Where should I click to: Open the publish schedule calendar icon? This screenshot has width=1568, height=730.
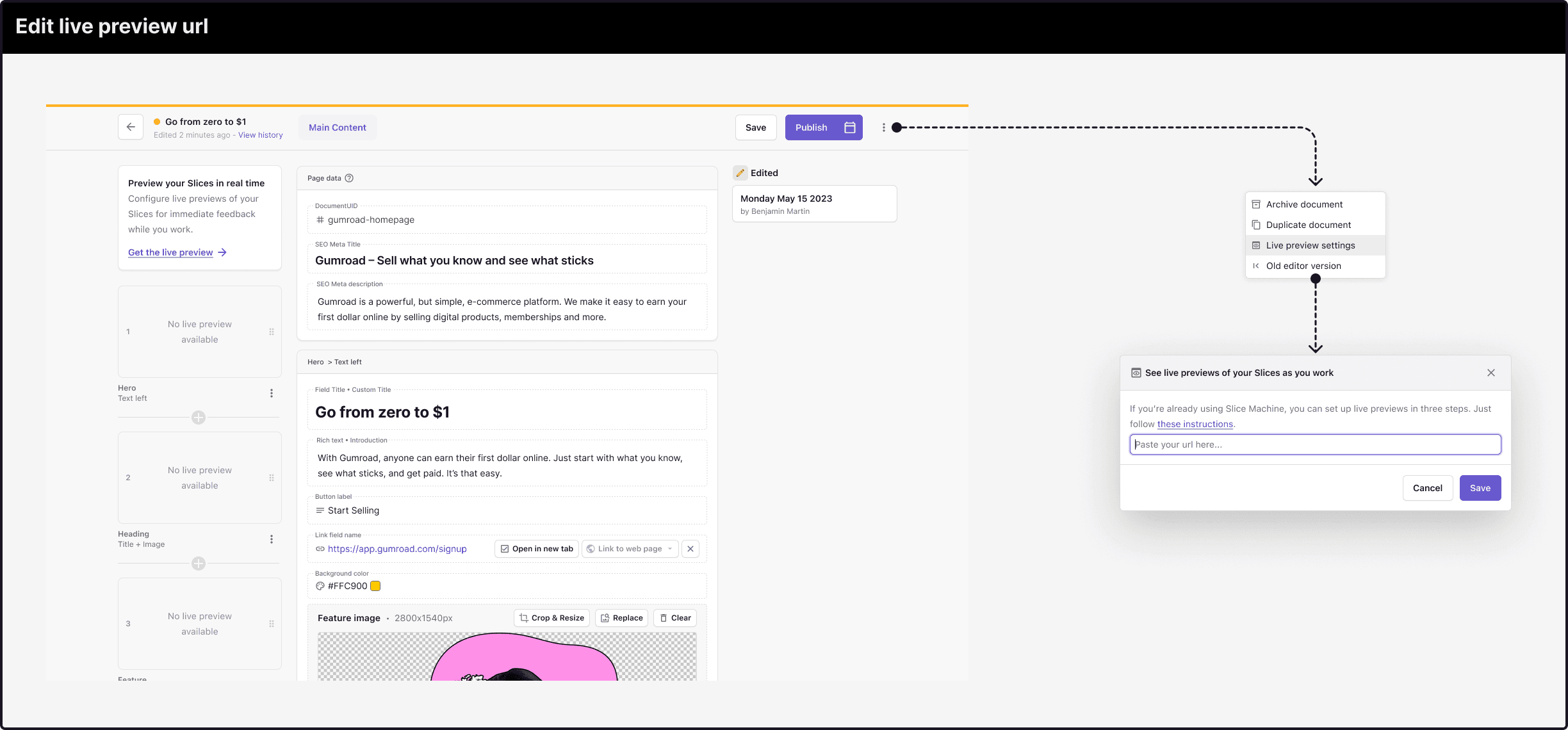tap(850, 127)
